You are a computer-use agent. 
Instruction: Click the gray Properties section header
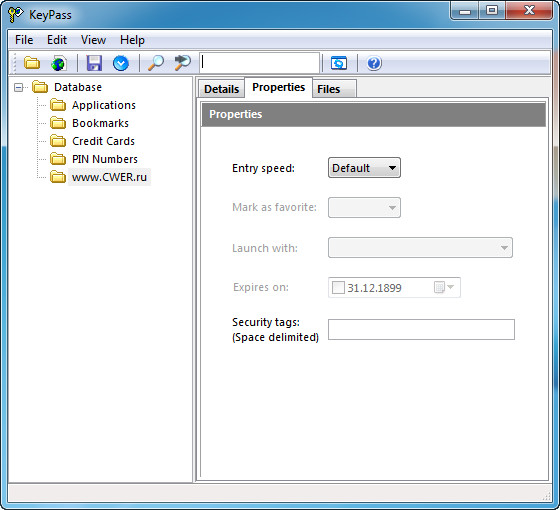click(x=374, y=114)
